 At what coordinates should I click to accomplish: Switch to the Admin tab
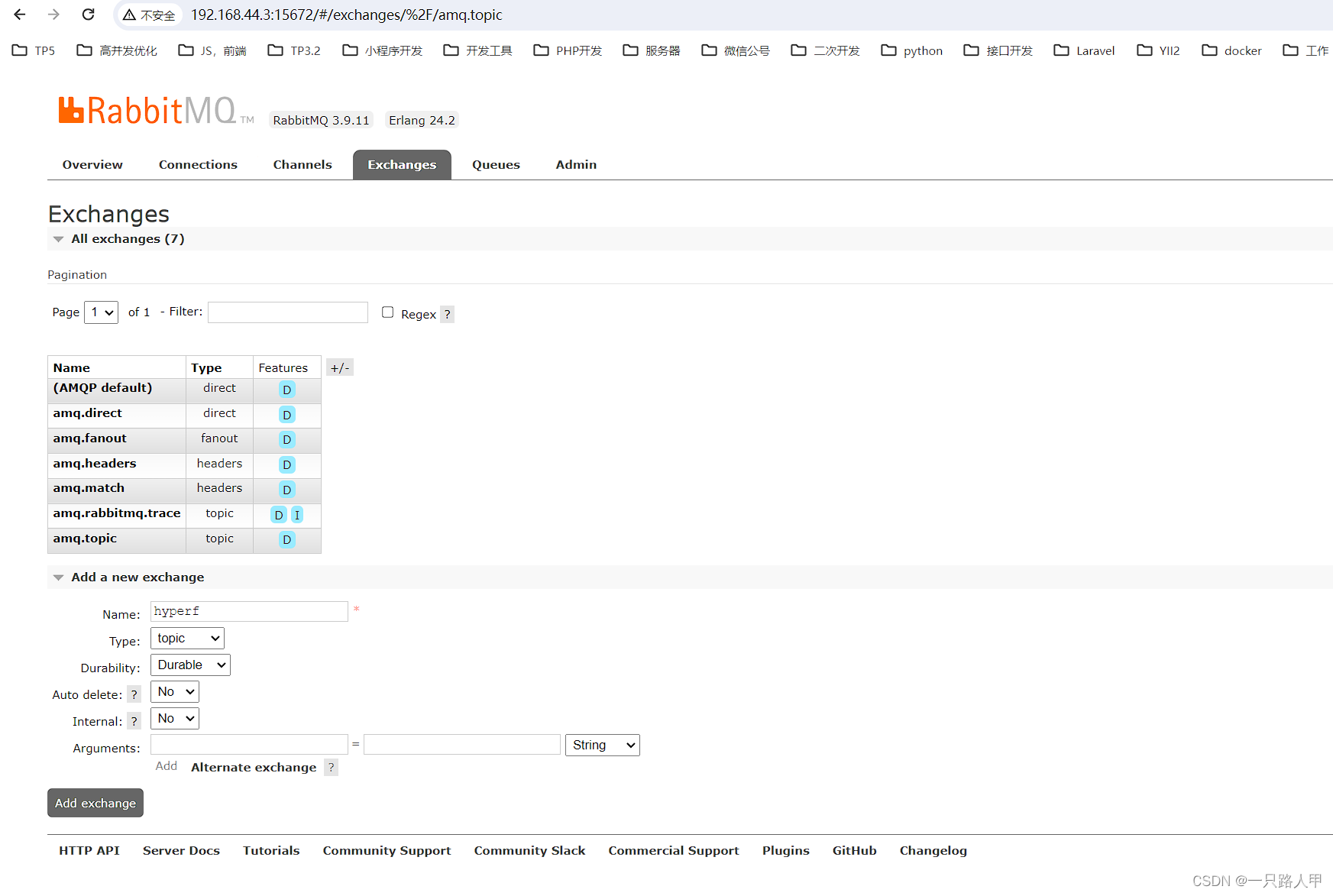tap(576, 165)
